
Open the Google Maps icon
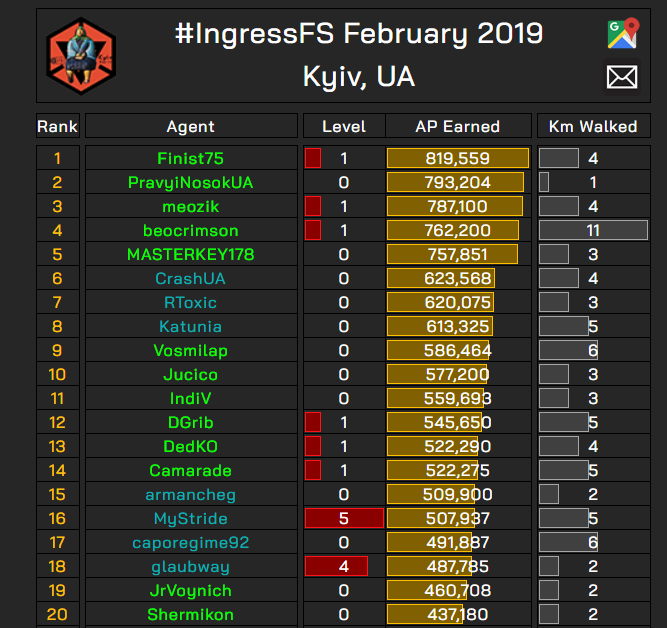[x=622, y=34]
